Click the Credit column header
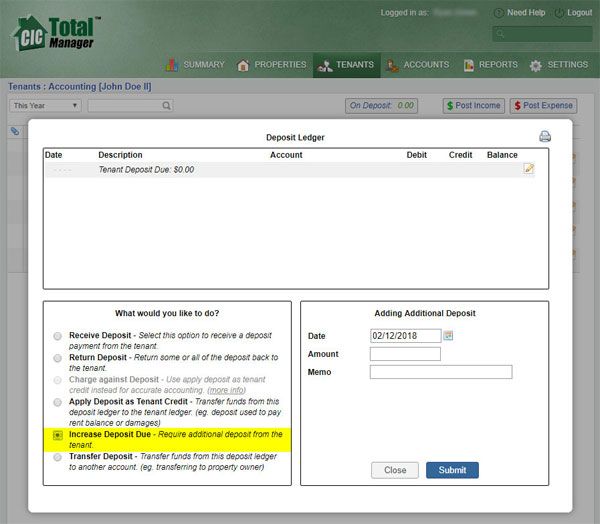Viewport: 600px width, 524px height. coord(460,155)
